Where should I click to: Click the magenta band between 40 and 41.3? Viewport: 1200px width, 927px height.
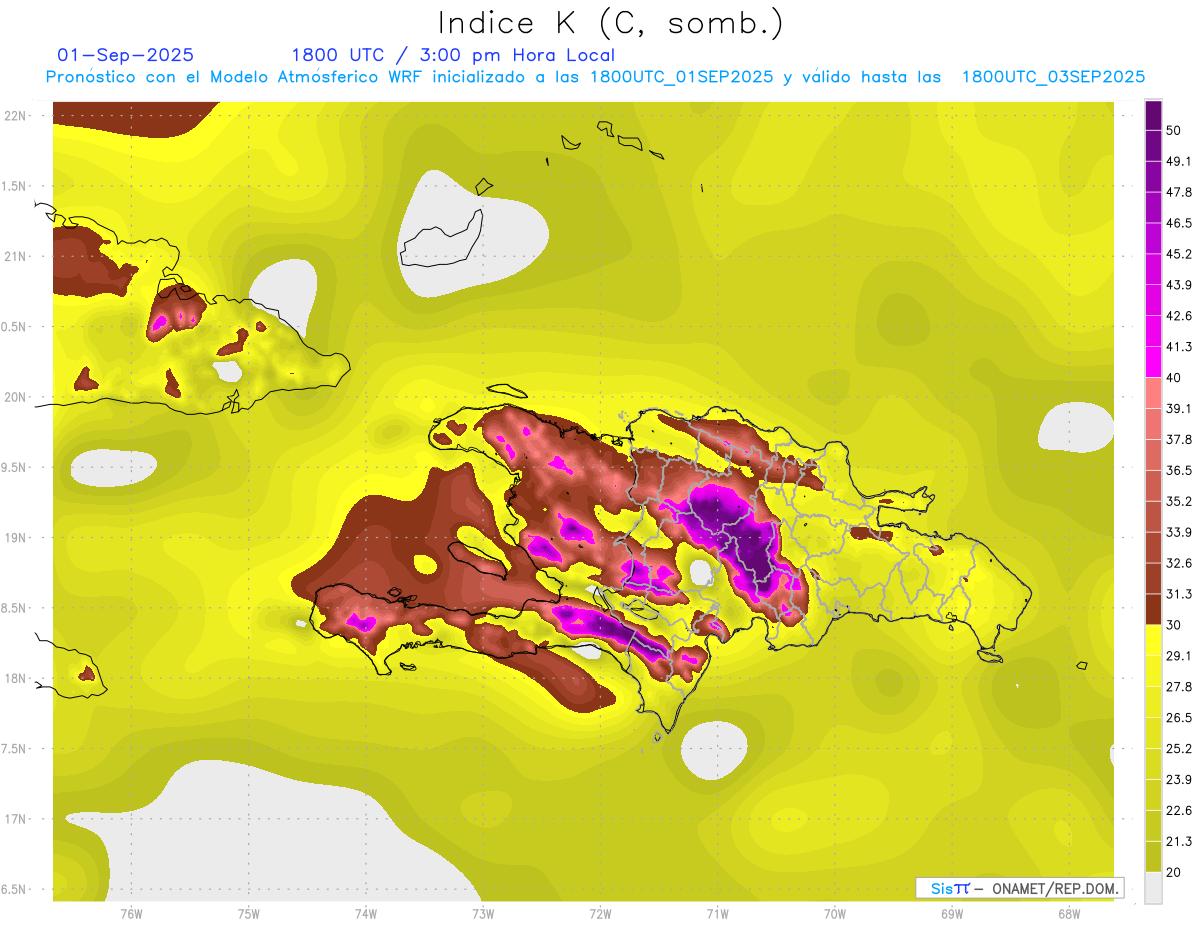tap(1153, 361)
